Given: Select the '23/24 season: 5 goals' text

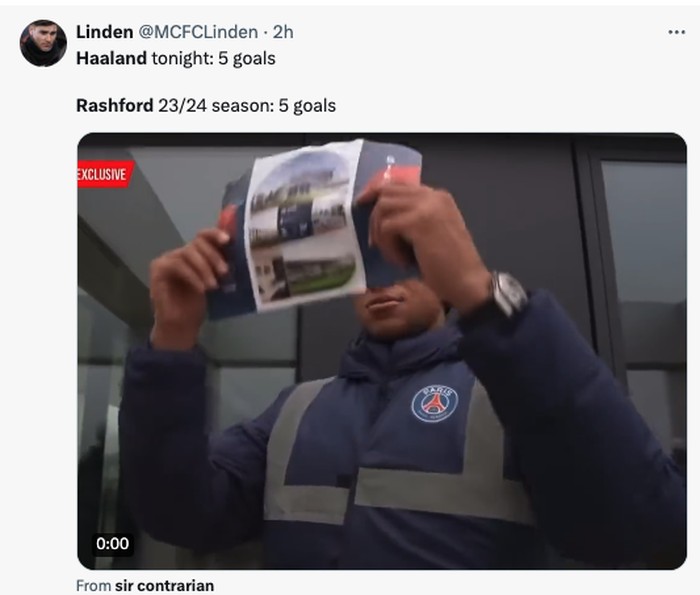Looking at the screenshot, I should [x=247, y=106].
